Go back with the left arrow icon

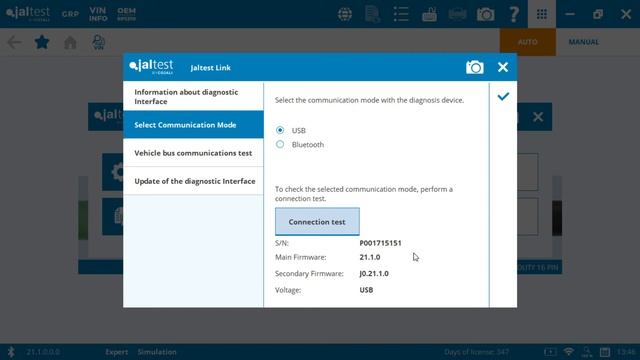click(x=14, y=42)
